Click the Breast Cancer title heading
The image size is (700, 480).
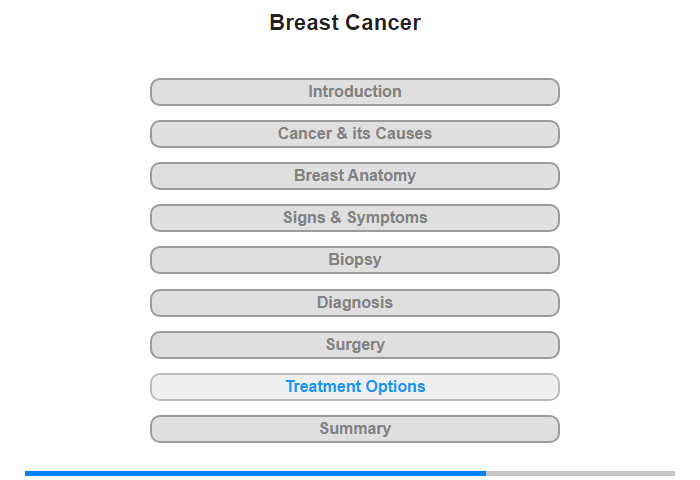click(x=345, y=22)
